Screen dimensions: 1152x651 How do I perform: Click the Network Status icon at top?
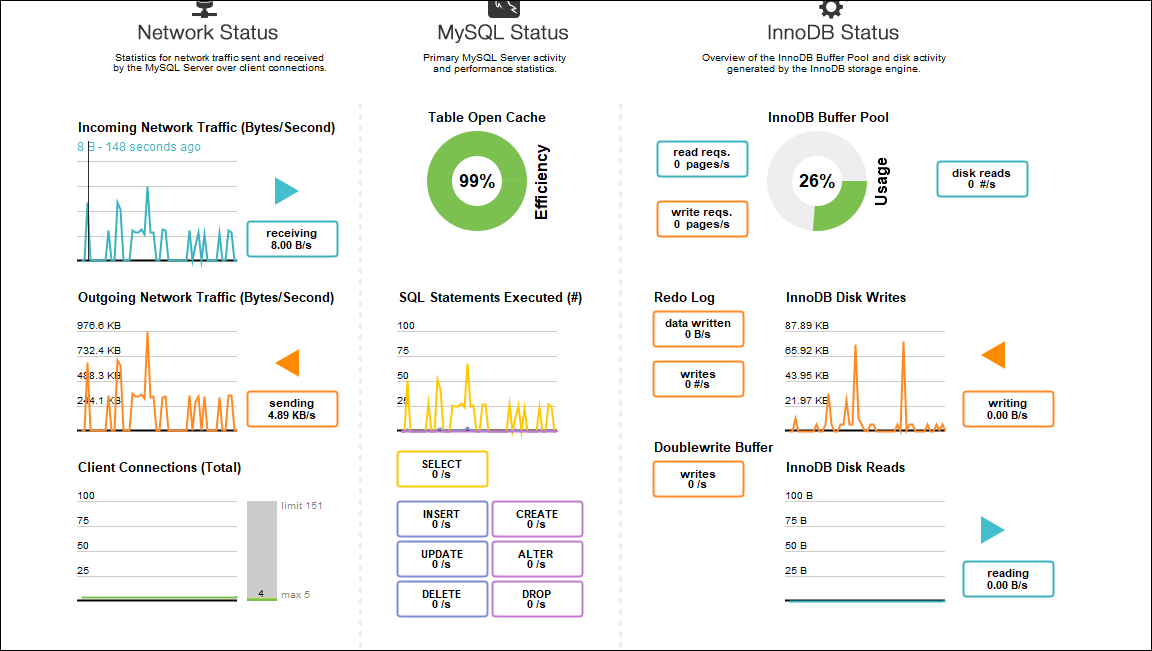[x=207, y=8]
